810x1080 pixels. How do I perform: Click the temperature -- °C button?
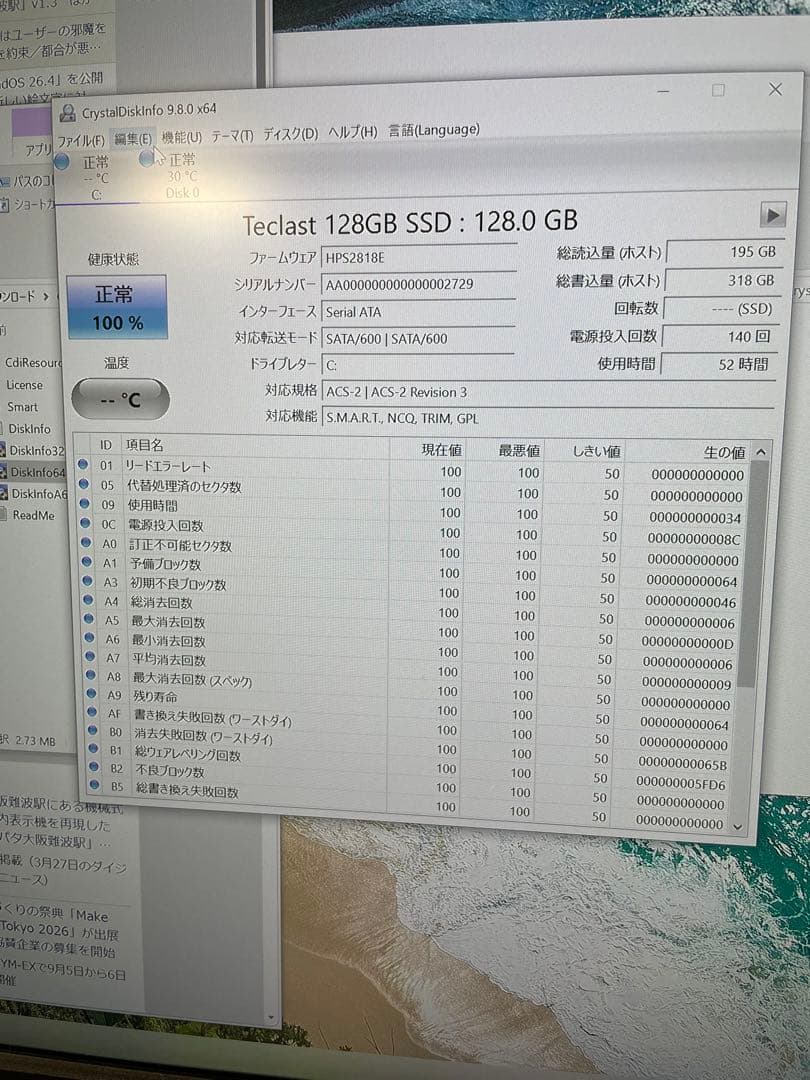(121, 399)
